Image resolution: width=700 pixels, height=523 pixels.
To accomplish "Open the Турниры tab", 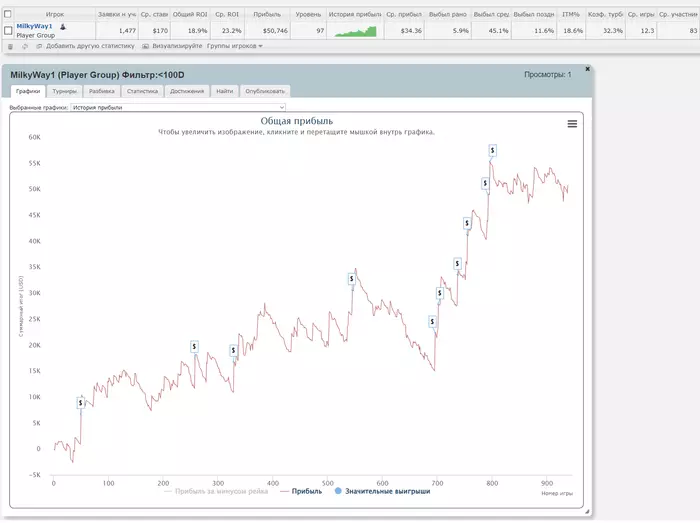I will (x=64, y=91).
